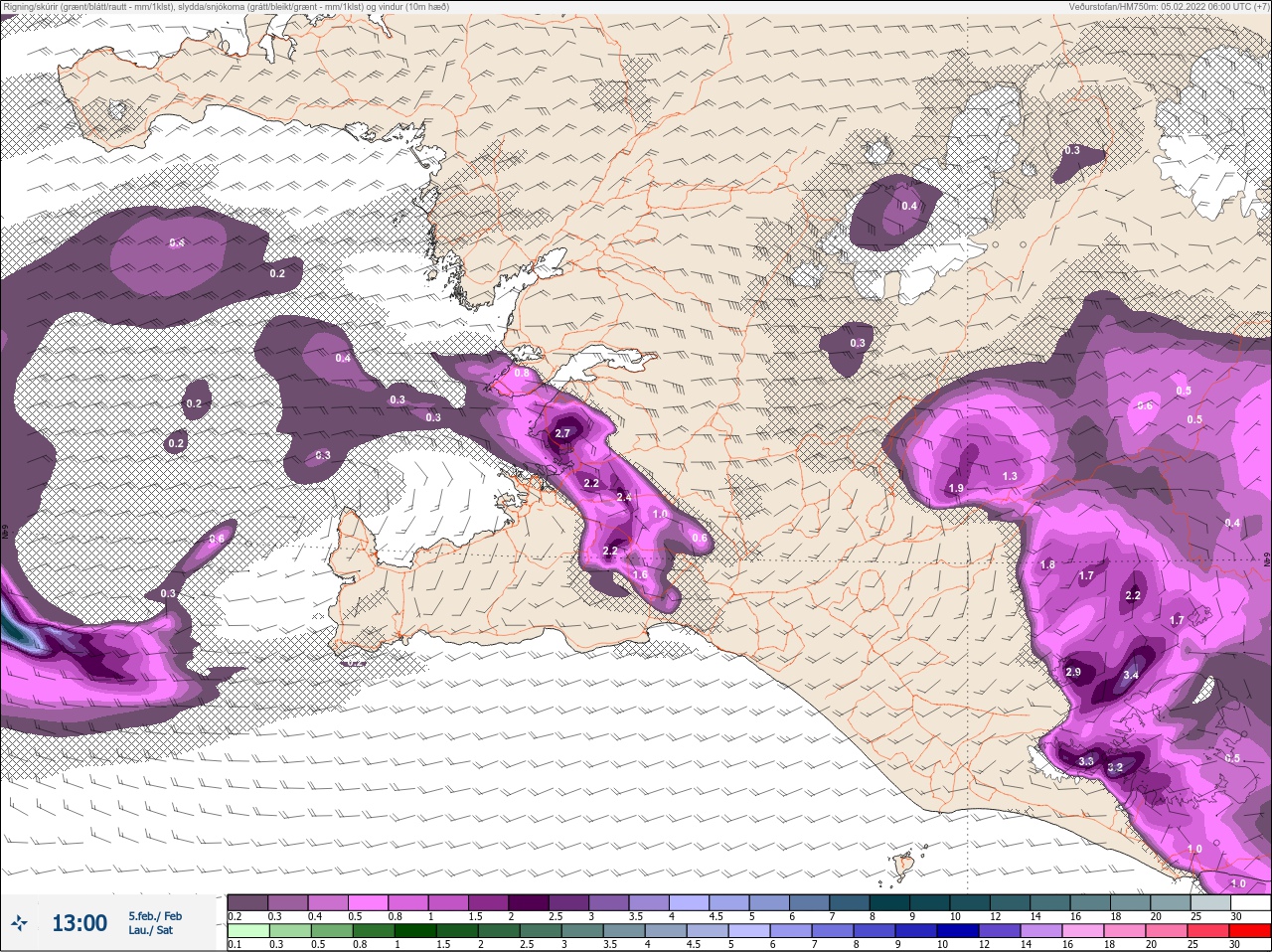Click the first upper legend swatch at 0.2
This screenshot has width=1272, height=952.
pyautogui.click(x=247, y=901)
